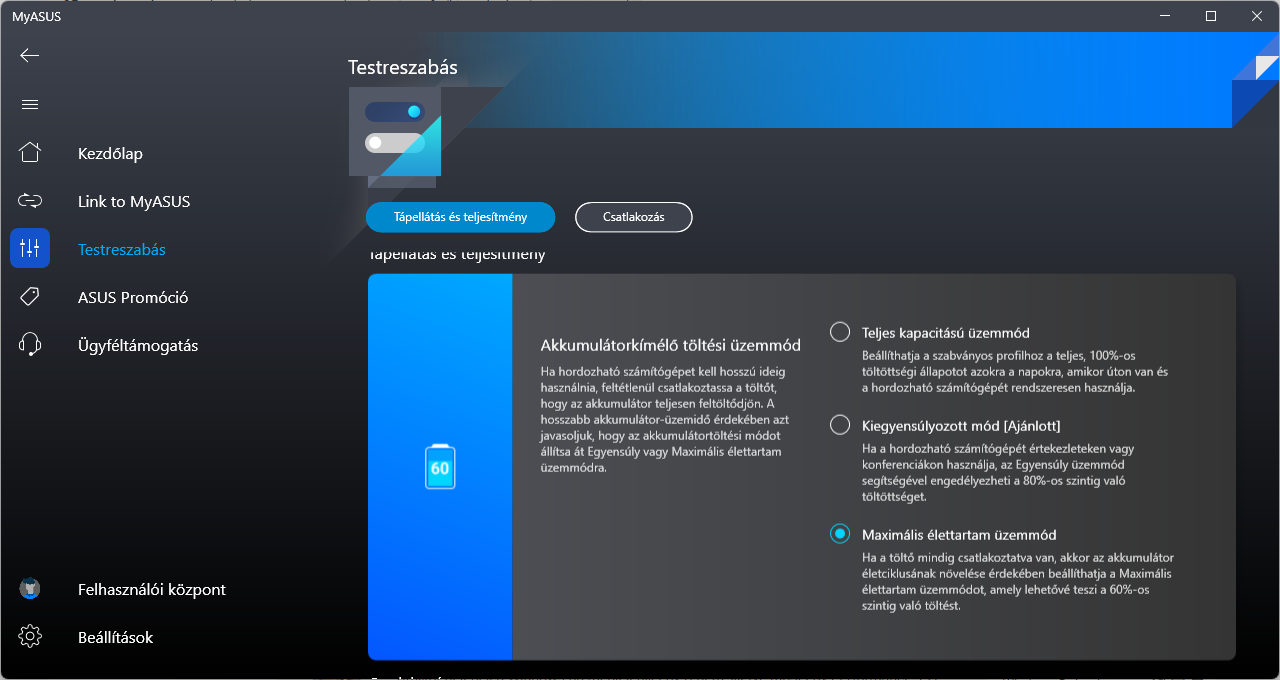Click the MyASUS window title text
The image size is (1280, 680).
[x=36, y=16]
